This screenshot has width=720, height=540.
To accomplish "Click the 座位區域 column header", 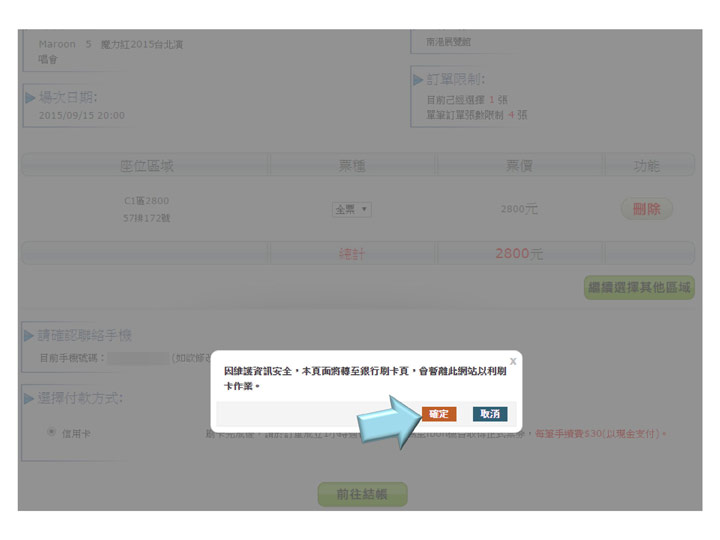I will [147, 166].
